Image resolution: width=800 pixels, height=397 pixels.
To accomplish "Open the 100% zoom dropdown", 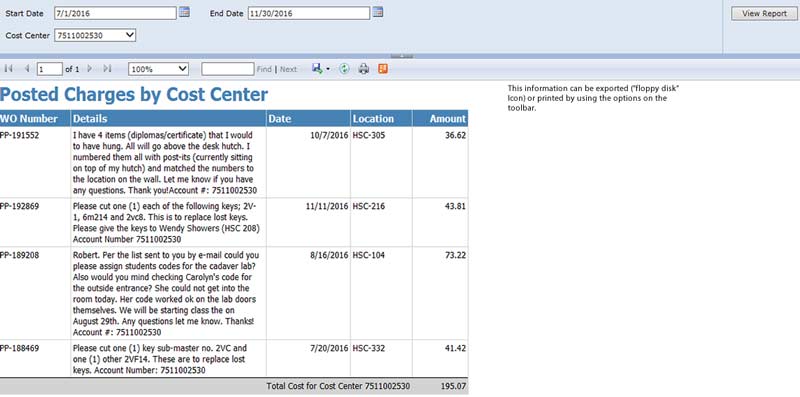I will pos(159,69).
